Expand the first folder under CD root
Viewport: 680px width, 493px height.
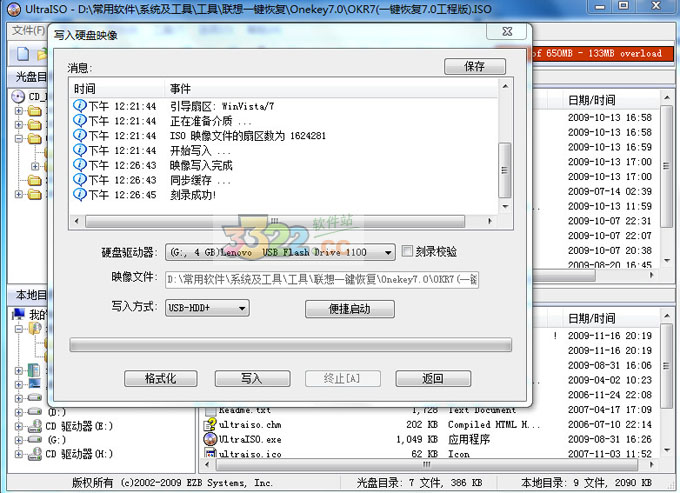19,111
